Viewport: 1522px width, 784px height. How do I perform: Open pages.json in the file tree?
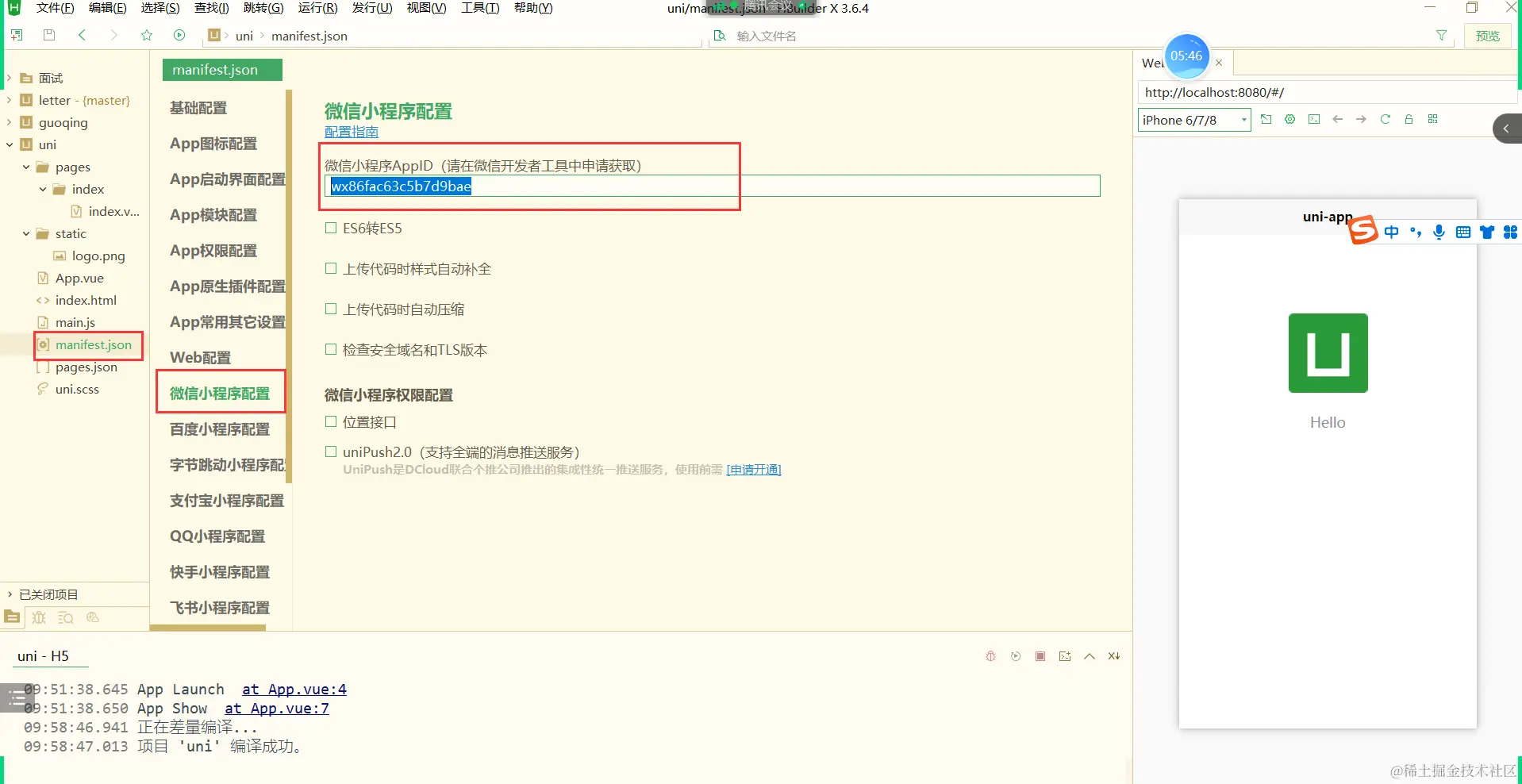tap(86, 367)
